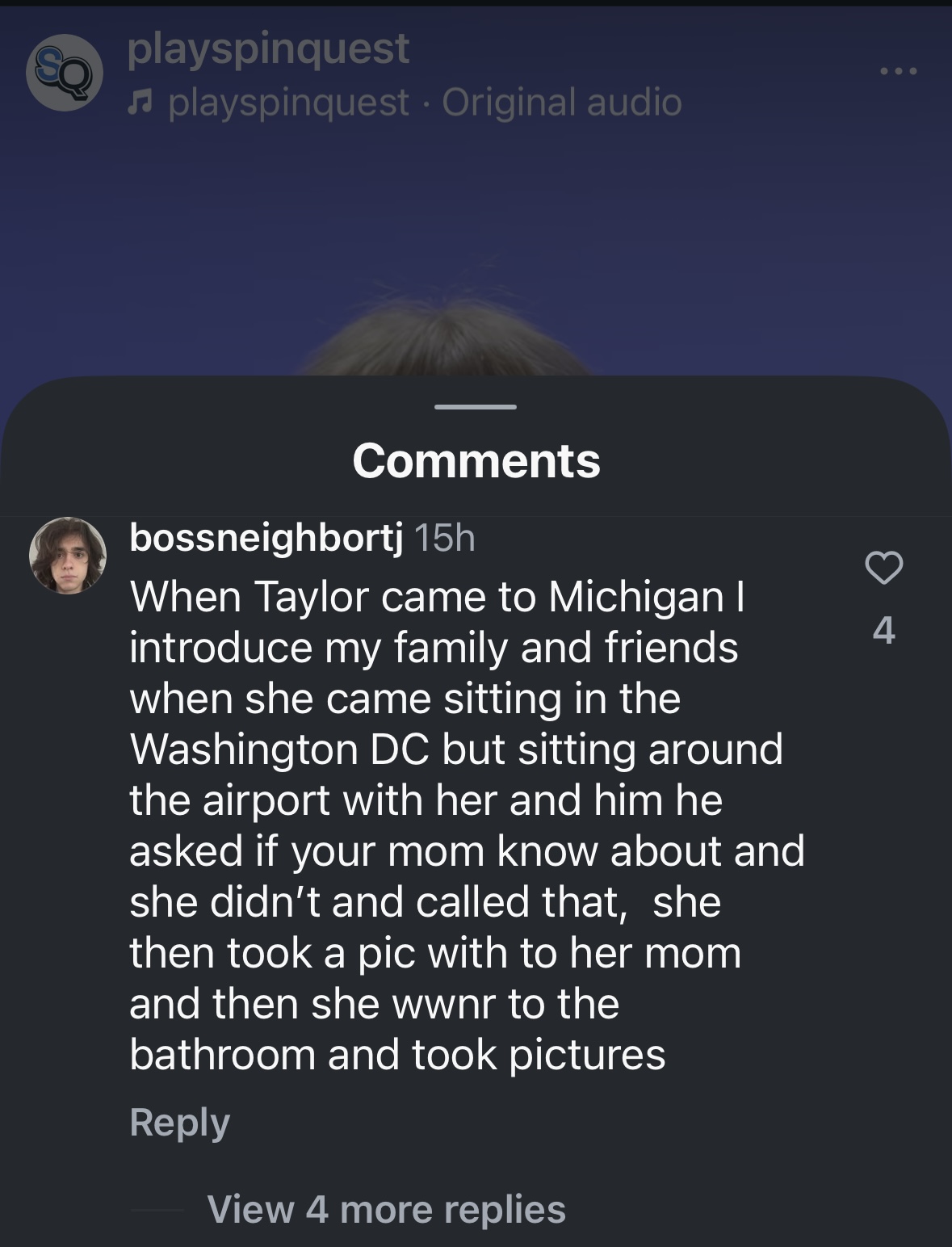This screenshot has width=952, height=1247.
Task: Tap the playspinquest username at top
Action: (x=268, y=48)
